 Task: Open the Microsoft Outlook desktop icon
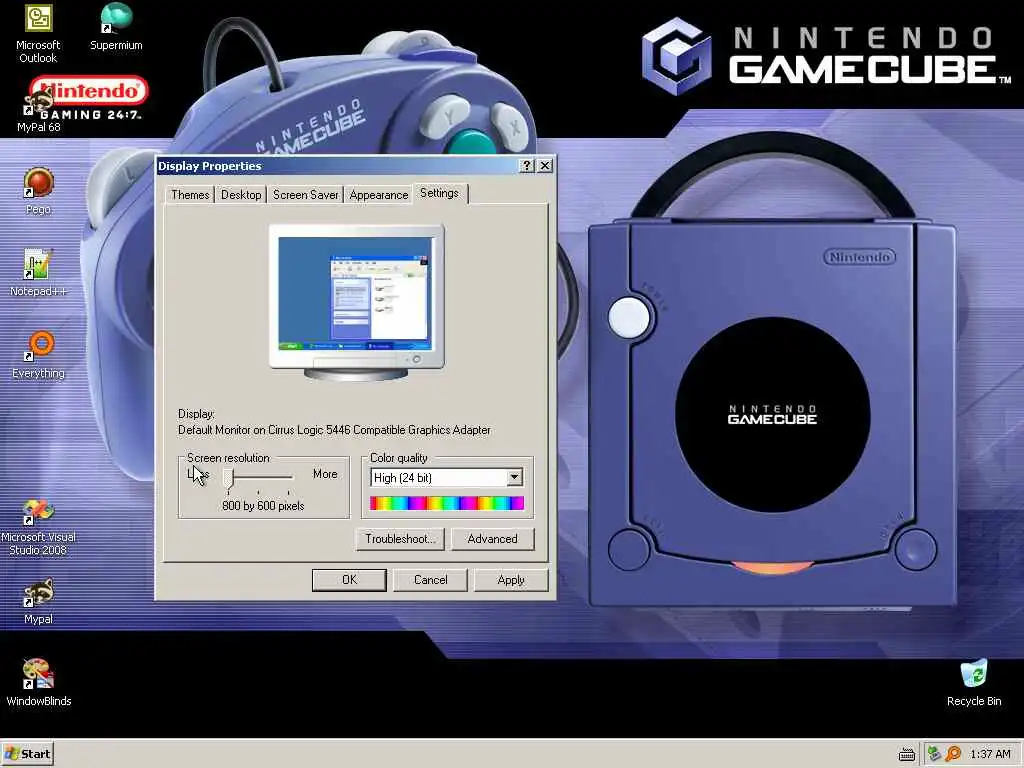coord(38,33)
